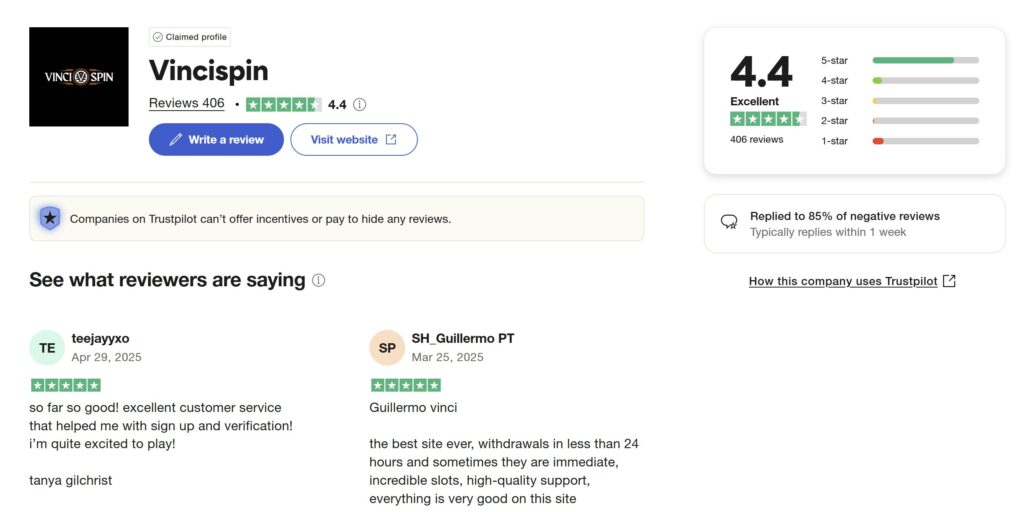Click the info icon next to 'See what reviewers are saying'
Image resolution: width=1024 pixels, height=512 pixels.
(318, 280)
